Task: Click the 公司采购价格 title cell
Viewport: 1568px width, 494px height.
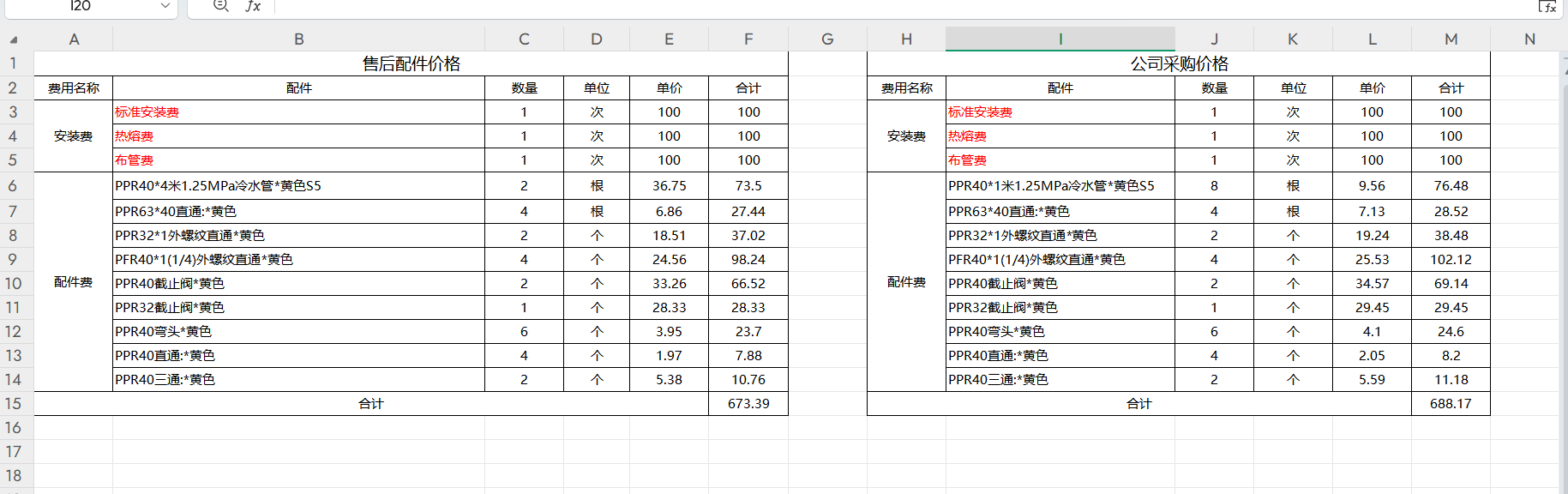Action: coord(1178,63)
